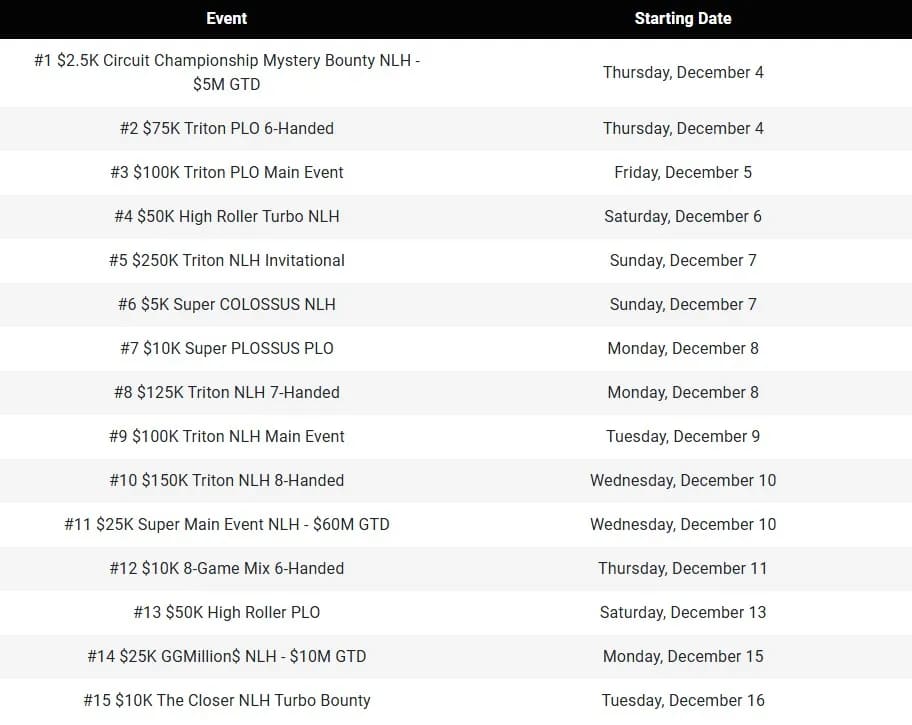The width and height of the screenshot is (912, 725).
Task: Click the Saturday, December 13 starting date
Action: (683, 612)
